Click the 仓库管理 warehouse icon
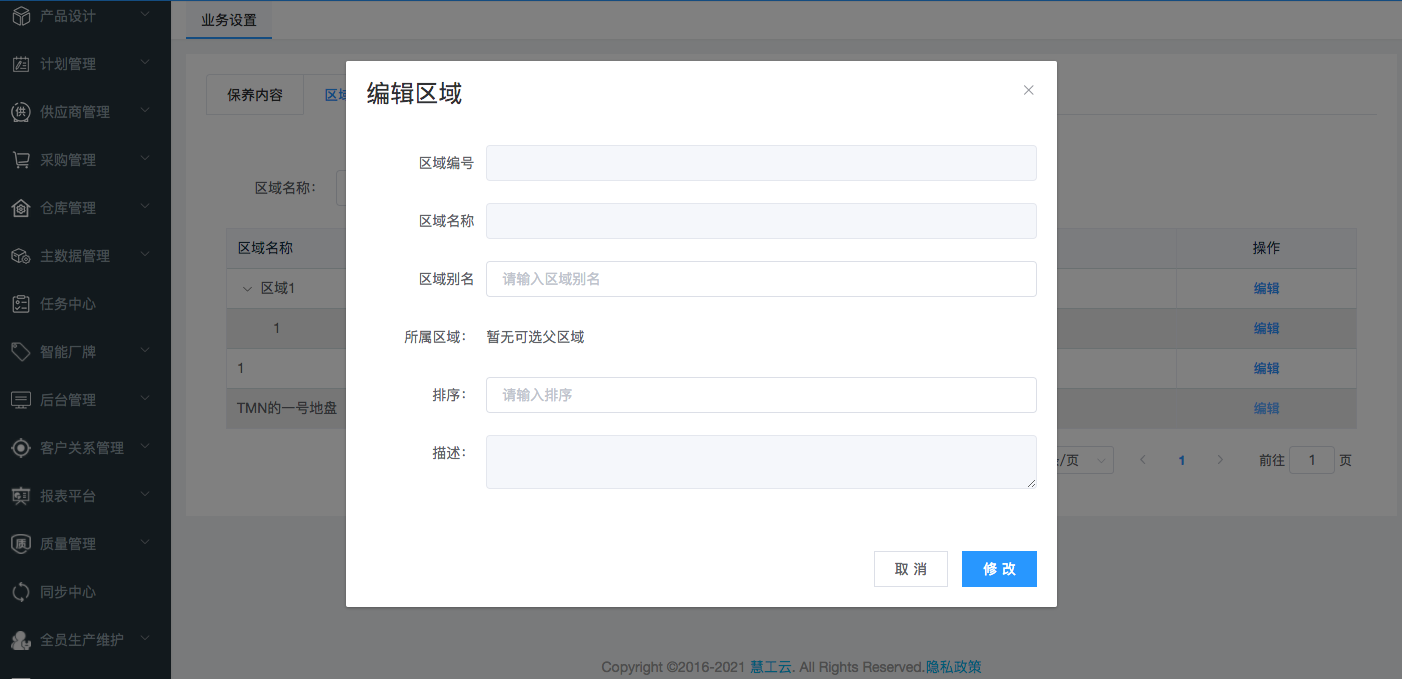 (x=21, y=208)
